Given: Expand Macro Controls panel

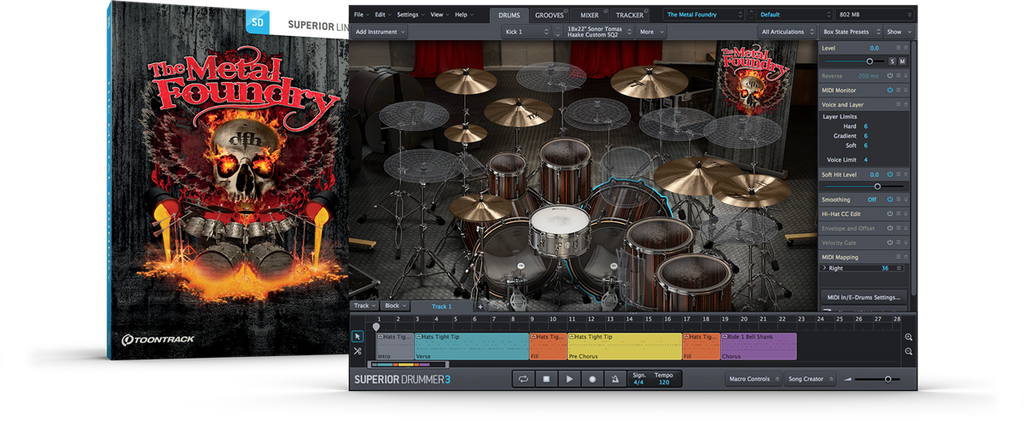Looking at the screenshot, I should (x=752, y=379).
